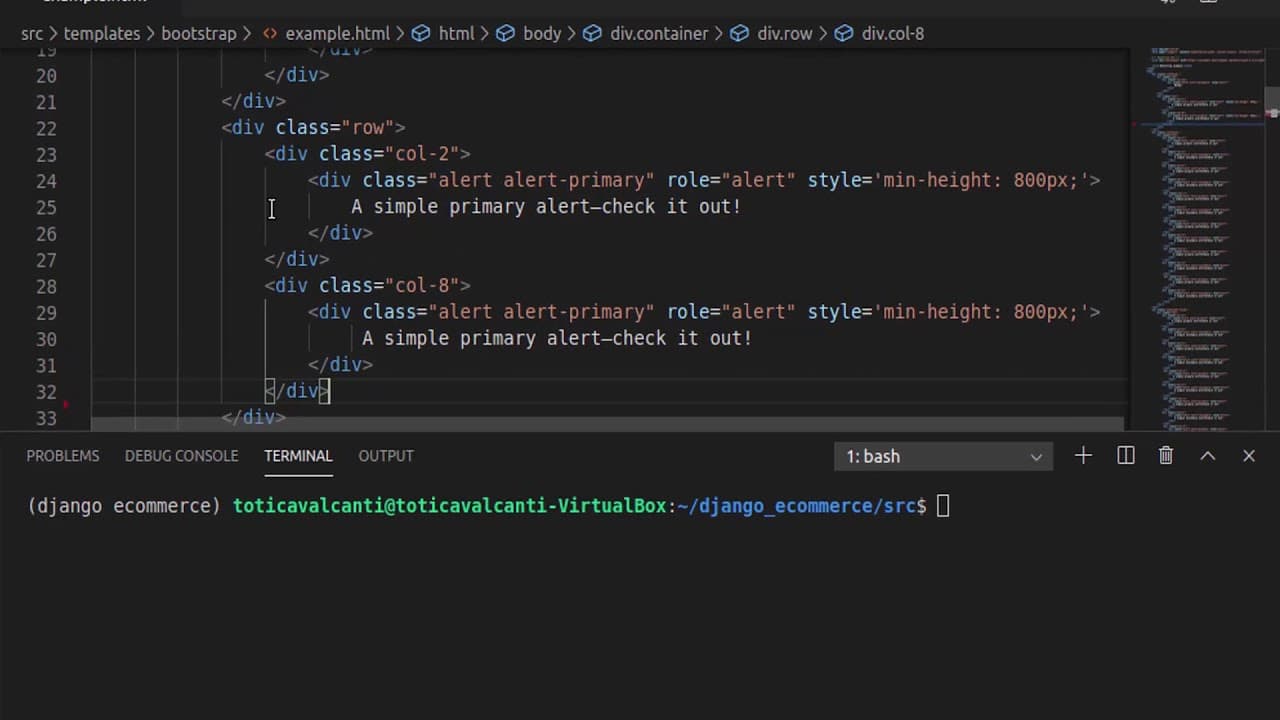Select the 'html' breadcrumb element
The image size is (1280, 720).
pos(456,33)
